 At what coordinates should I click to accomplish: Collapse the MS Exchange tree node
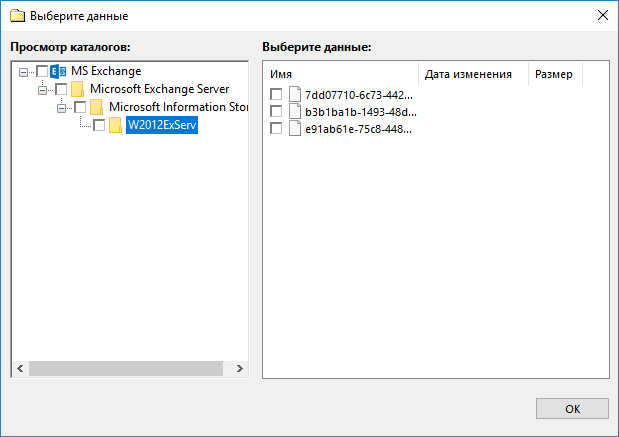24,72
